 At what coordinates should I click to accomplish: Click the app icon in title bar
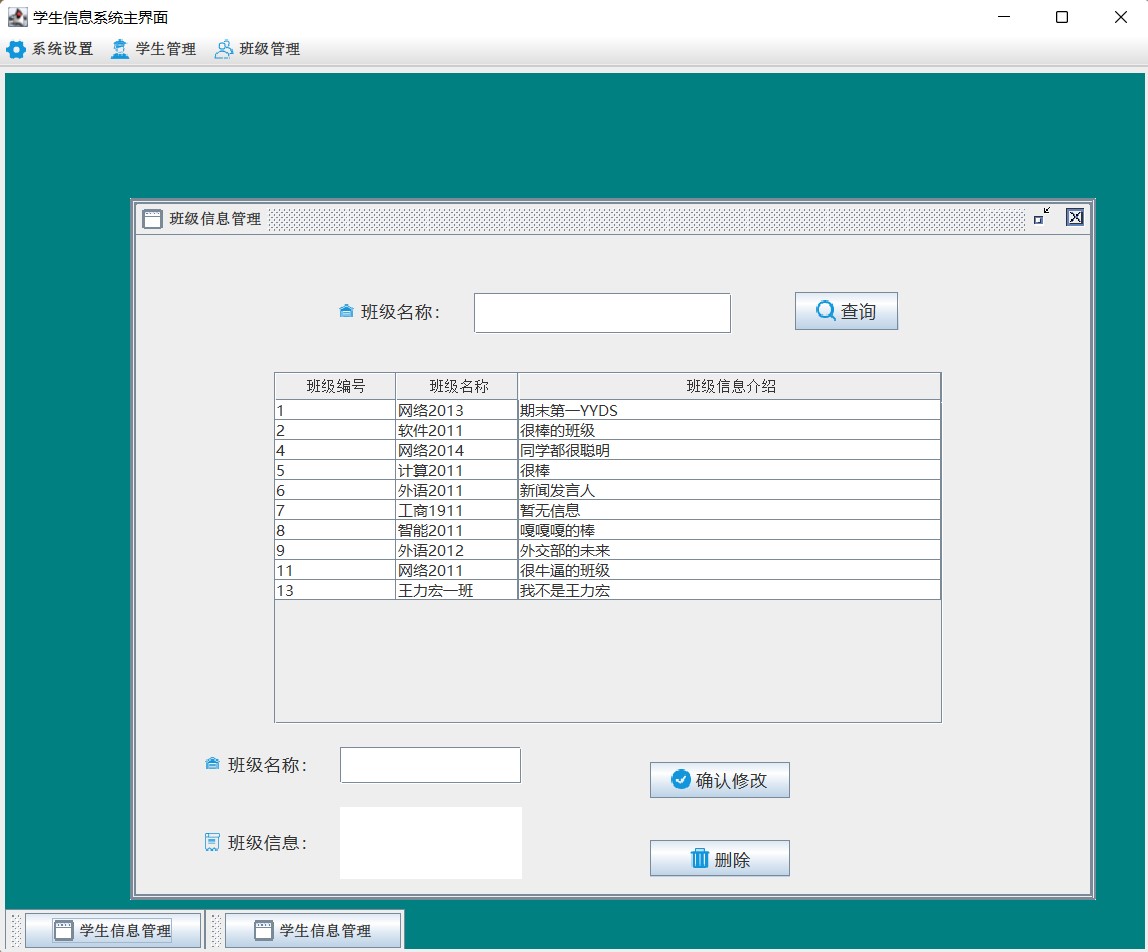[17, 16]
